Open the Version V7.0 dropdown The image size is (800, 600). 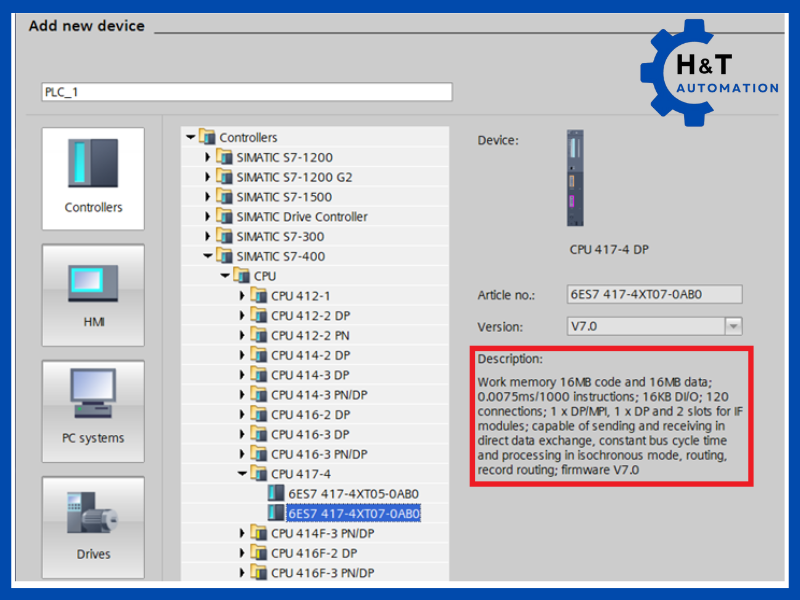[733, 326]
